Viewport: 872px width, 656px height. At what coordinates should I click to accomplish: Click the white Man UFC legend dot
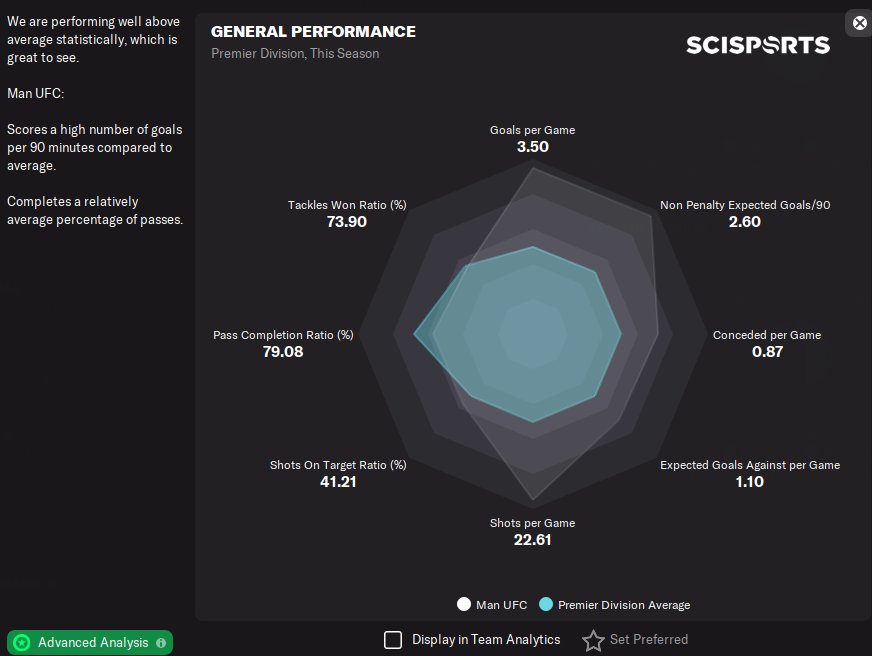point(463,604)
